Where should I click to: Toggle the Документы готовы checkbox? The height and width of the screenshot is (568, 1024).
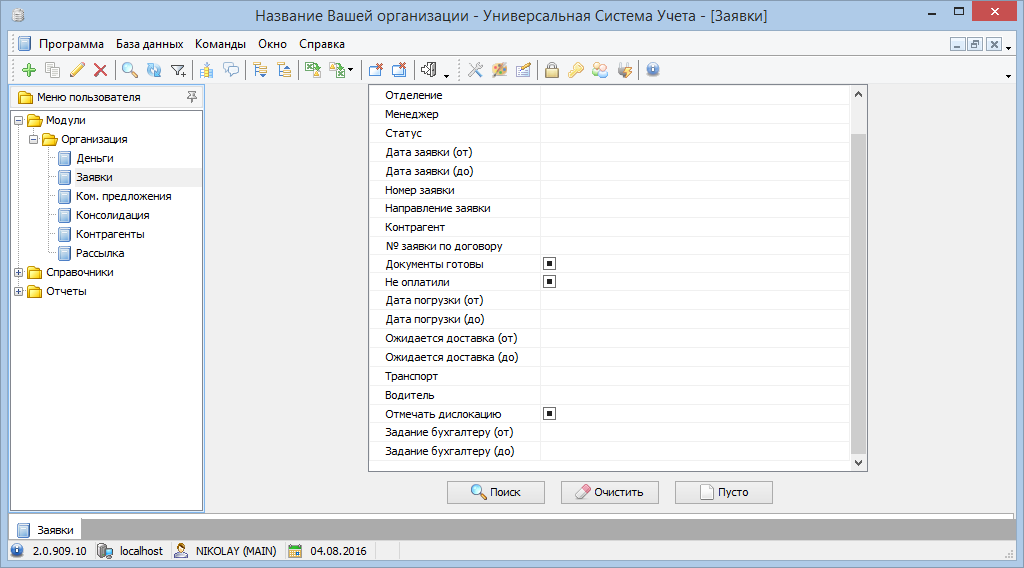pyautogui.click(x=549, y=264)
